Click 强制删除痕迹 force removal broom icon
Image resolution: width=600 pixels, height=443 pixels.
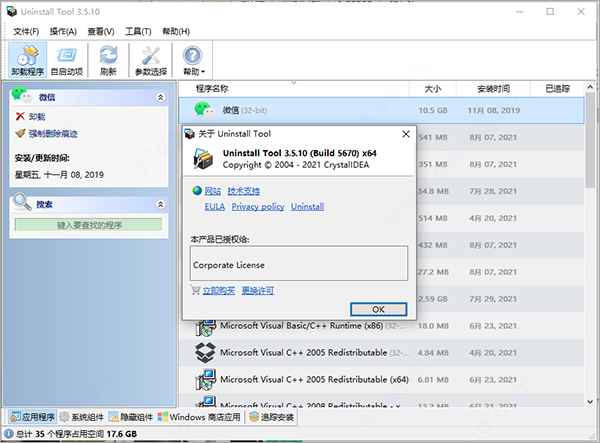tap(20, 133)
